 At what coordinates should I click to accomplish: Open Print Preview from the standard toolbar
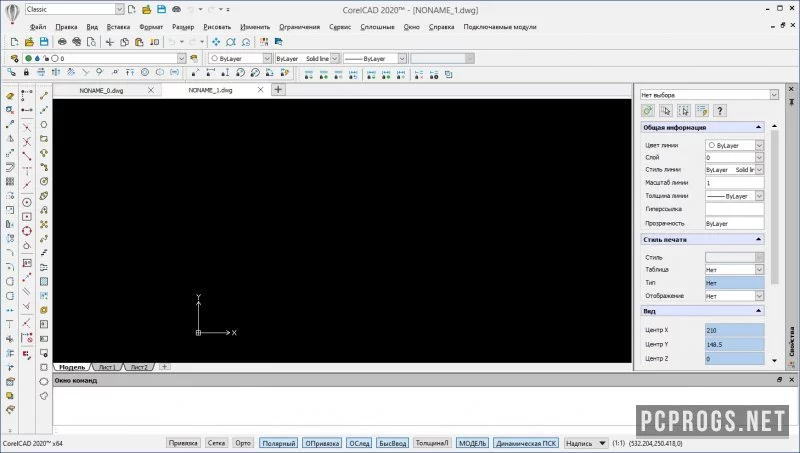(x=91, y=42)
